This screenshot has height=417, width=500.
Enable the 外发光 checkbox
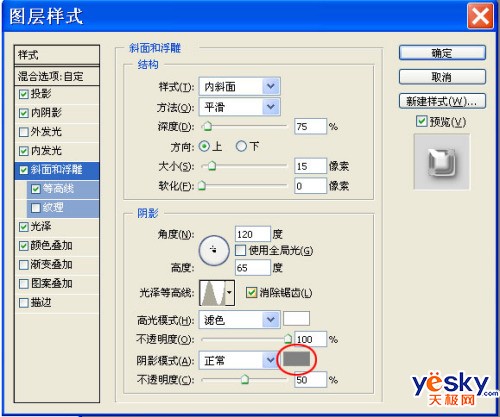(x=24, y=132)
